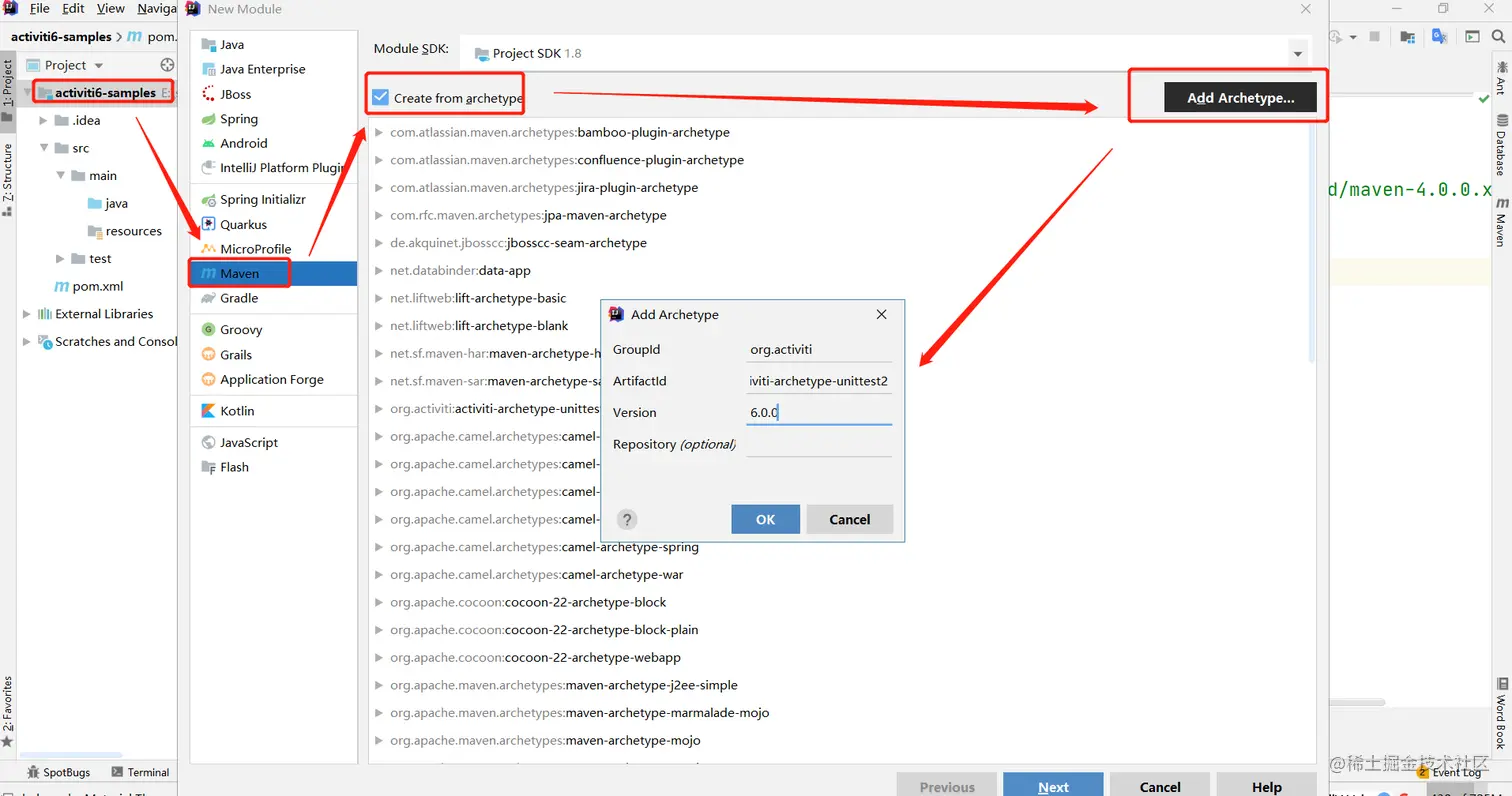Select the Groovy module icon
Screen dimensions: 1512x796
(208, 330)
